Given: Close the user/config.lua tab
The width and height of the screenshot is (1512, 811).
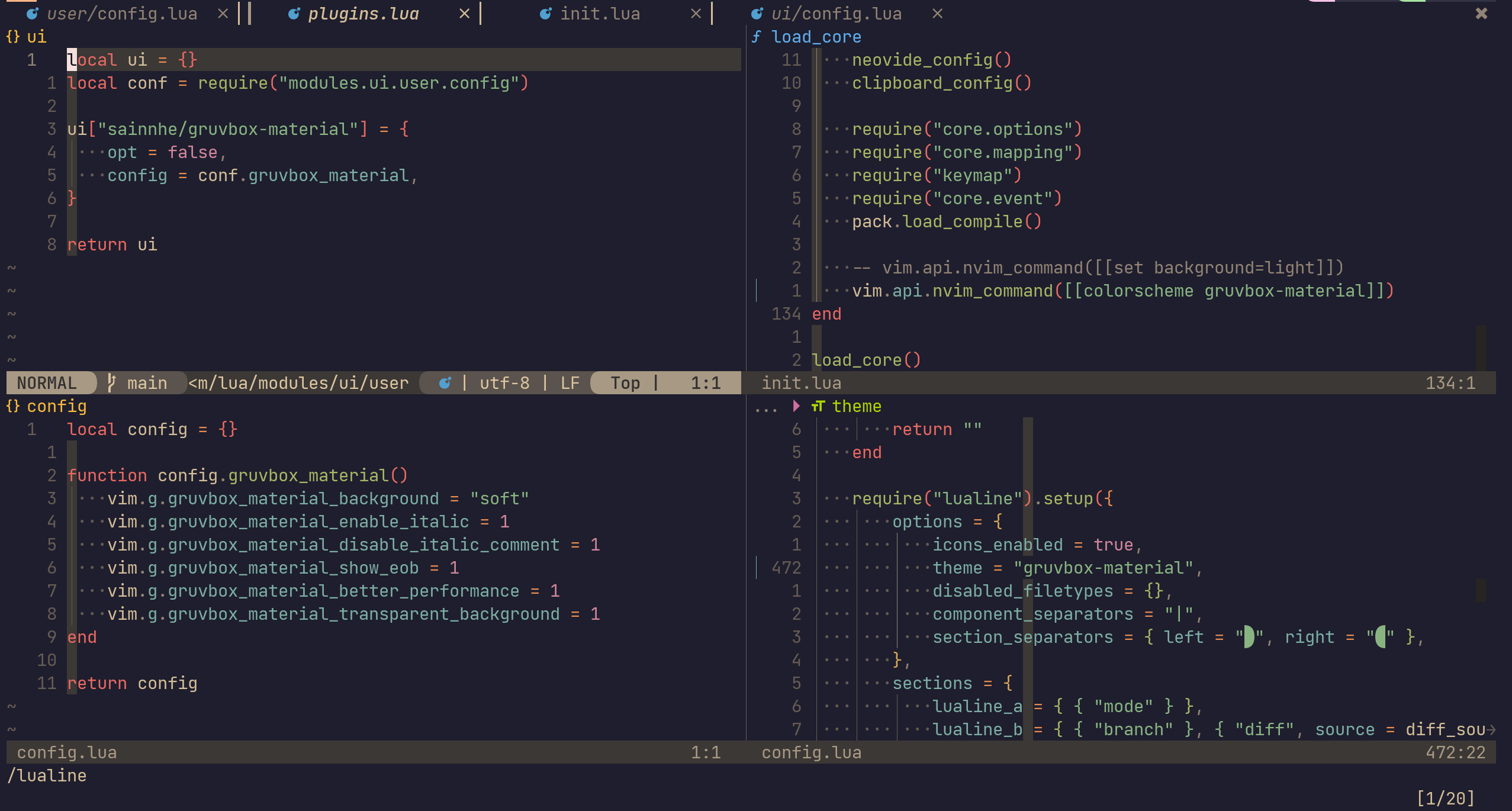Looking at the screenshot, I should (223, 13).
